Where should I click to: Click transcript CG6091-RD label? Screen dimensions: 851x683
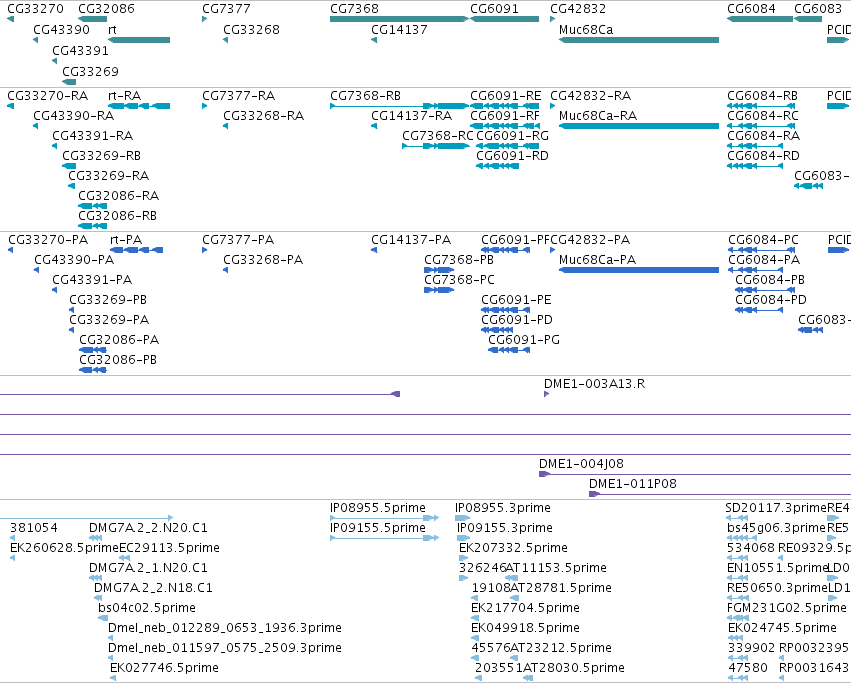tap(512, 156)
